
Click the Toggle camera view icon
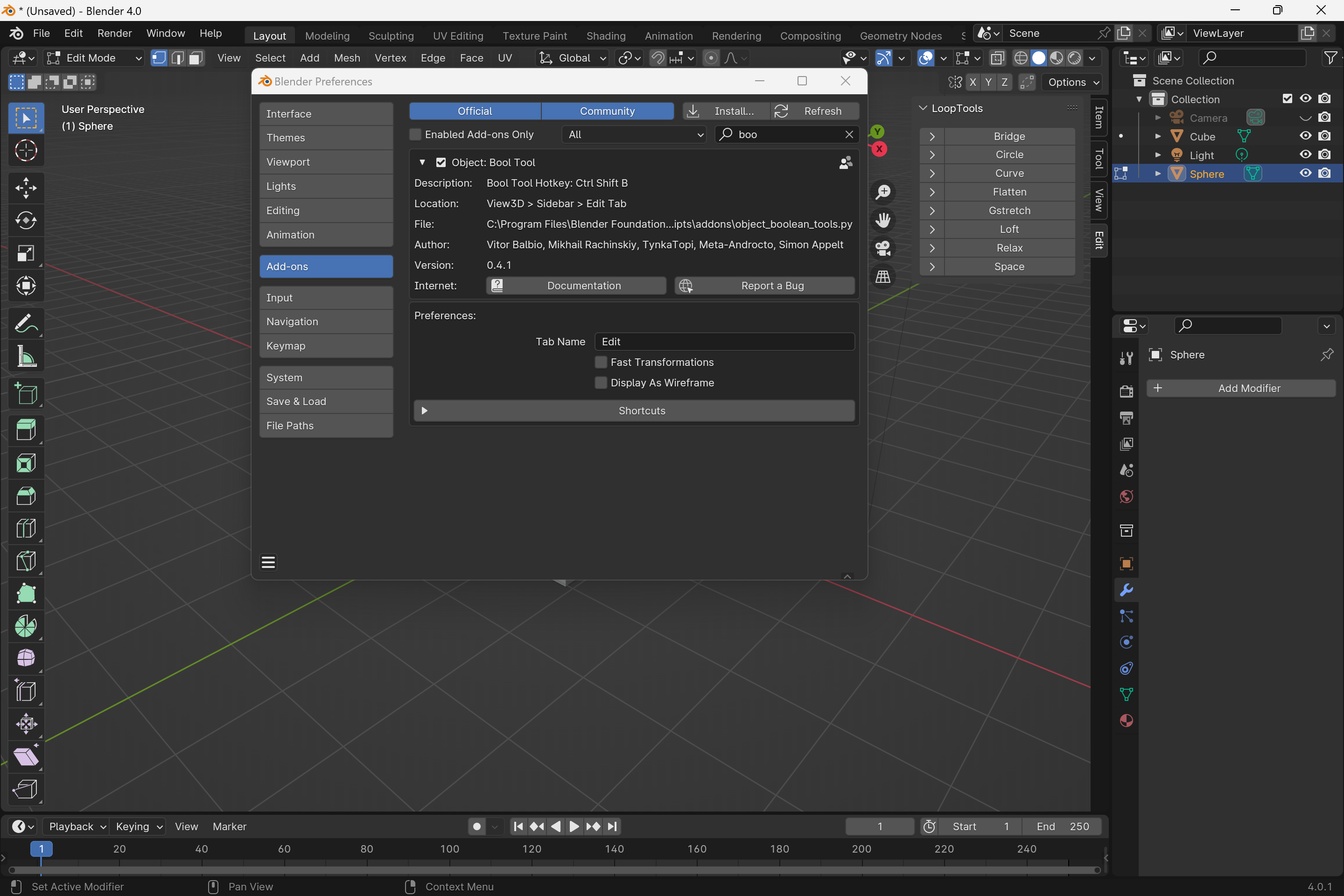883,249
